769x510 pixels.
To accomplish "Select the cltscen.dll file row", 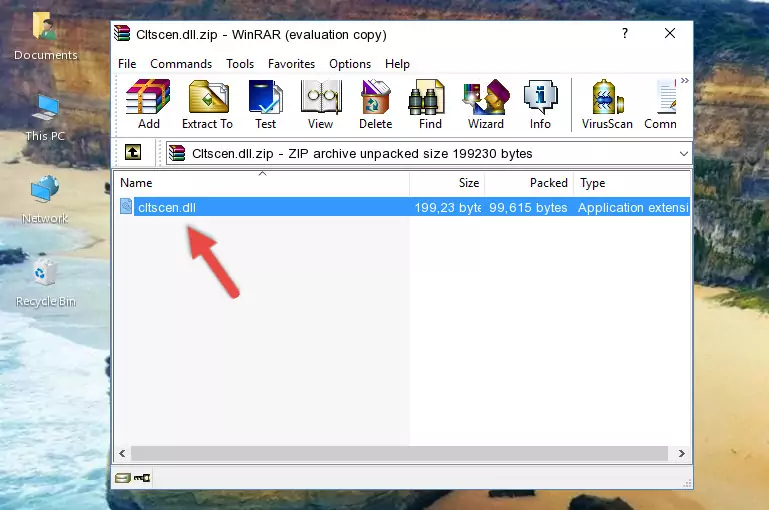I will click(x=403, y=207).
